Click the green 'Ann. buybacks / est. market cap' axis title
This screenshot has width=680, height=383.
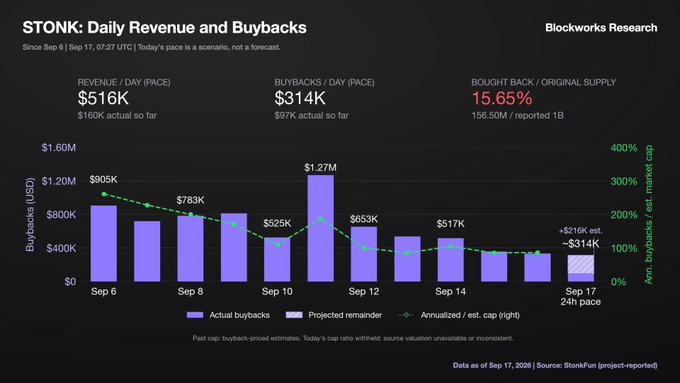tap(648, 215)
